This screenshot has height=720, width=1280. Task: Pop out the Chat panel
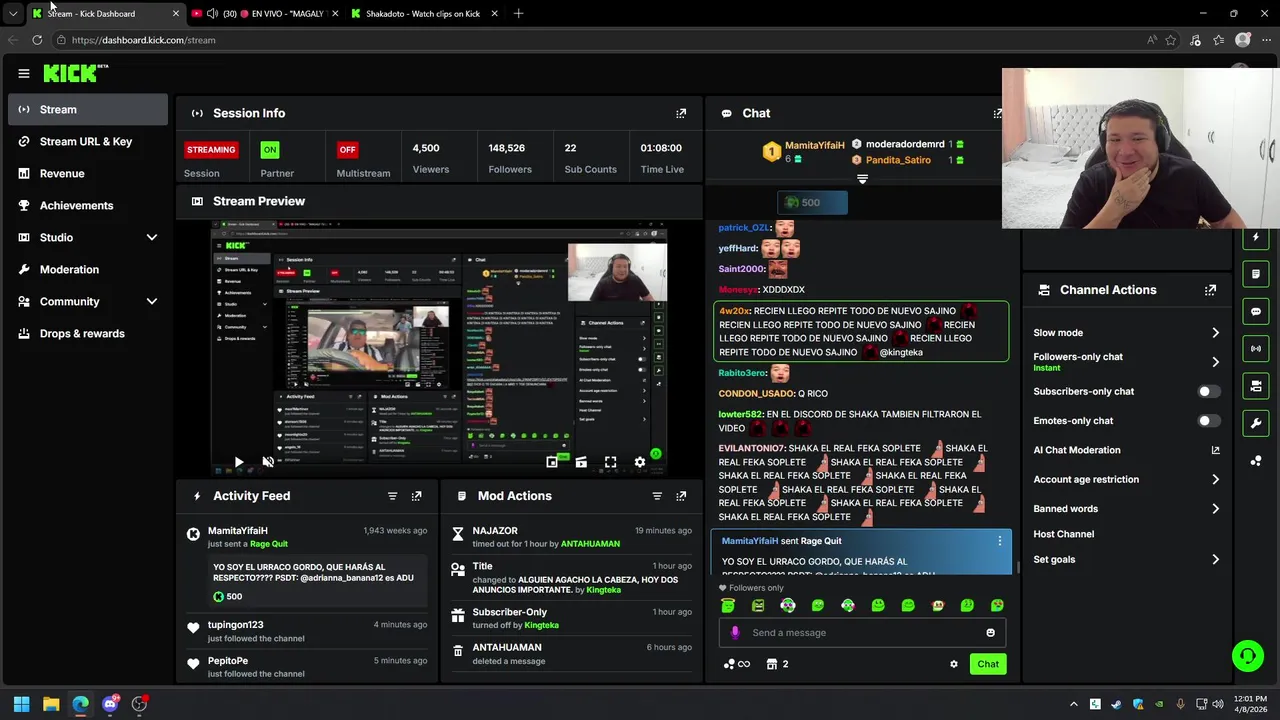click(x=997, y=113)
